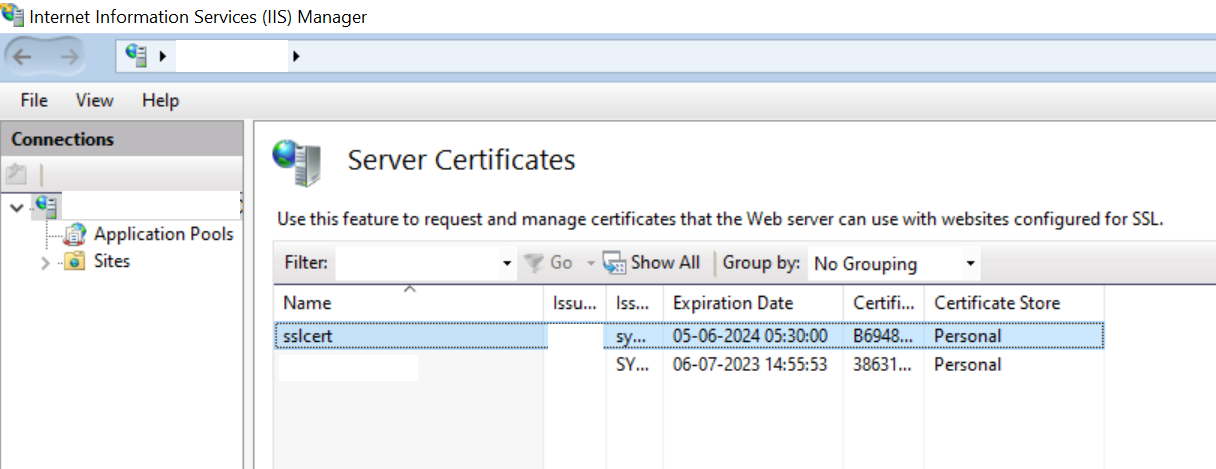Sort by the Certificate Store column header
Image resolution: width=1216 pixels, height=469 pixels.
pos(996,303)
